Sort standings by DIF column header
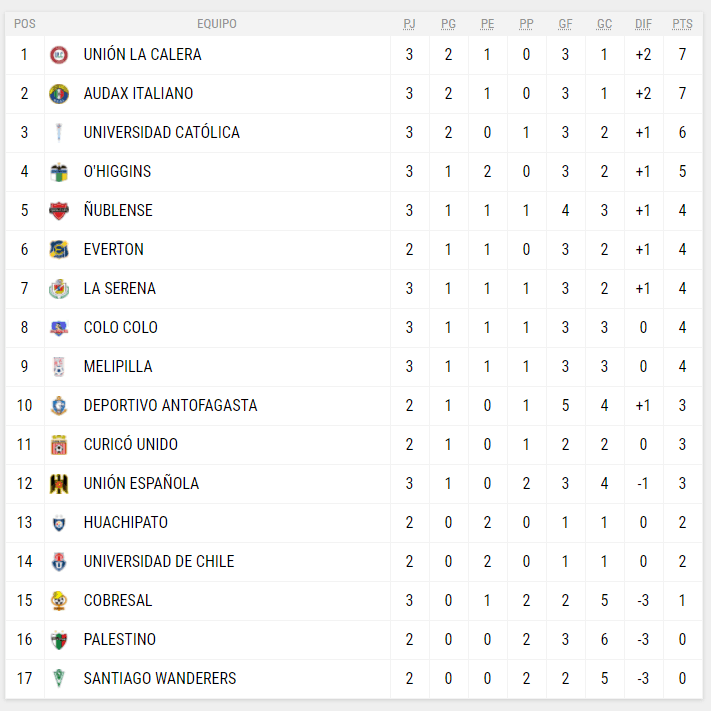711x711 pixels. (x=643, y=24)
